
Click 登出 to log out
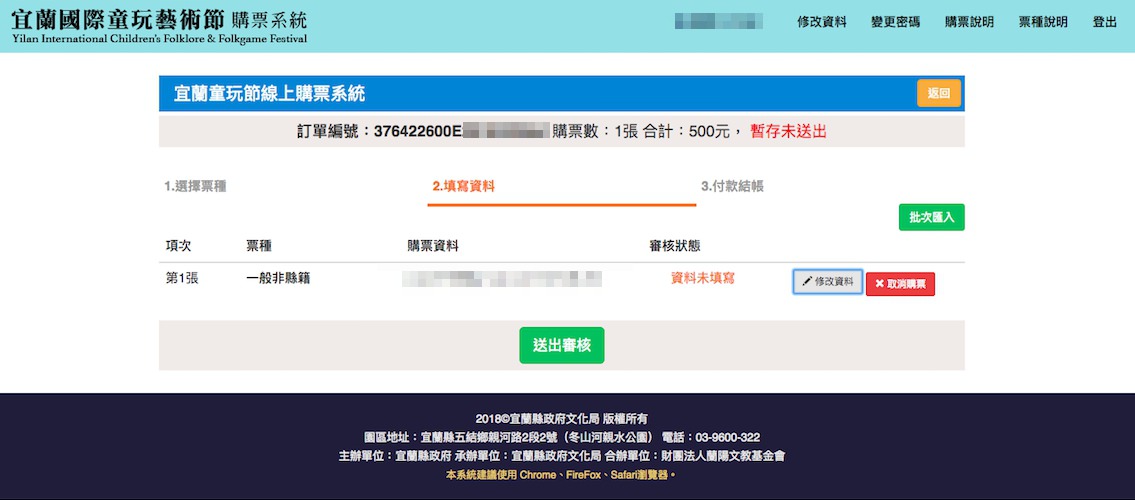[x=1105, y=22]
